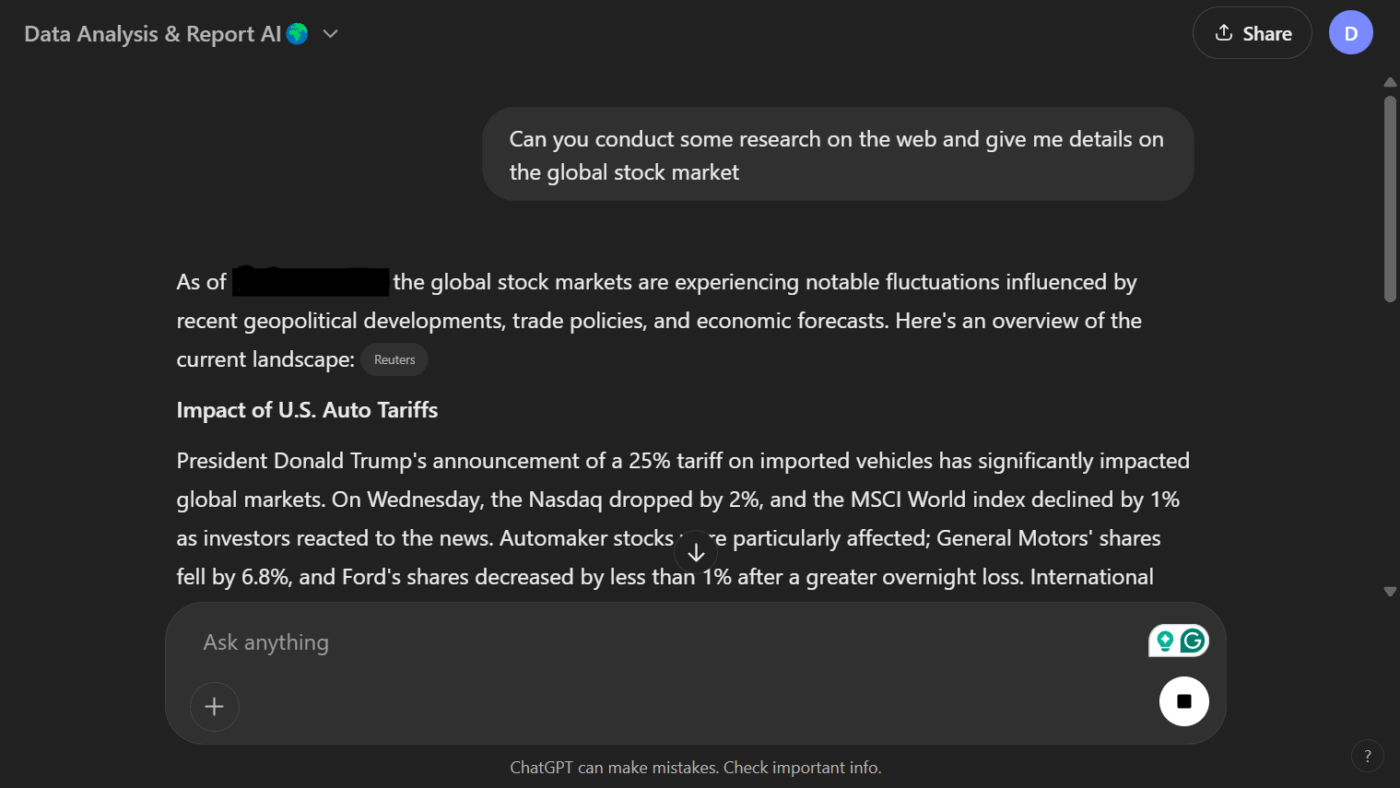The height and width of the screenshot is (788, 1400).
Task: Click the plus attachment button
Action: (x=214, y=707)
